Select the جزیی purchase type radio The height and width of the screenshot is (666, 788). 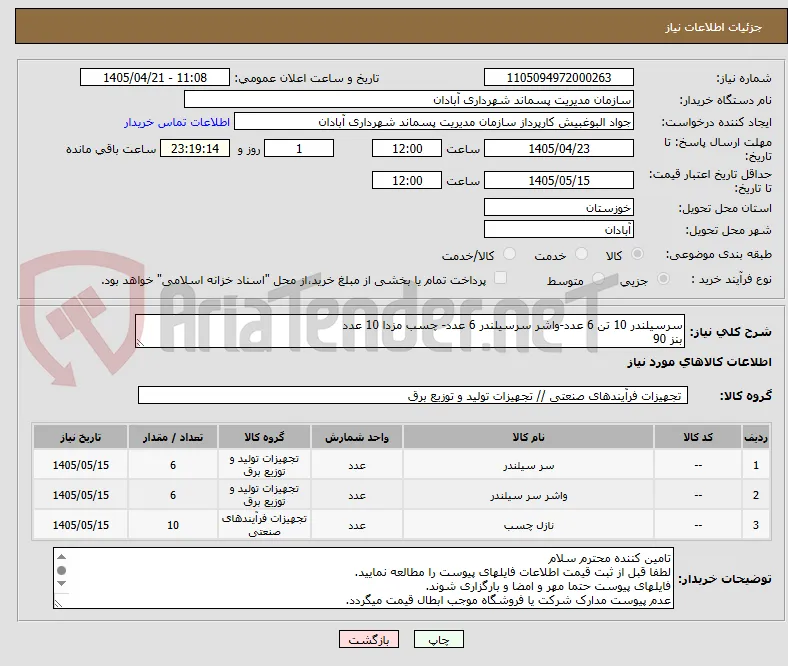tap(663, 279)
